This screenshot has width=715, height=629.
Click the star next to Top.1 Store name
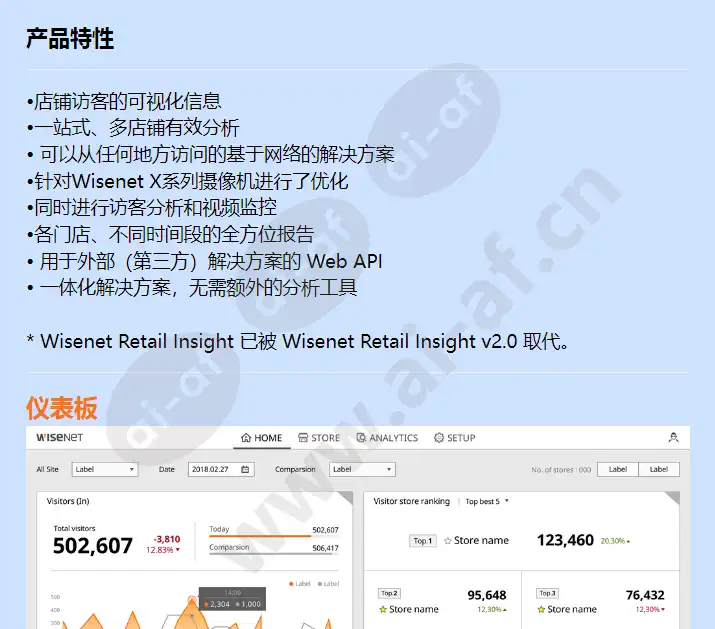pos(448,541)
